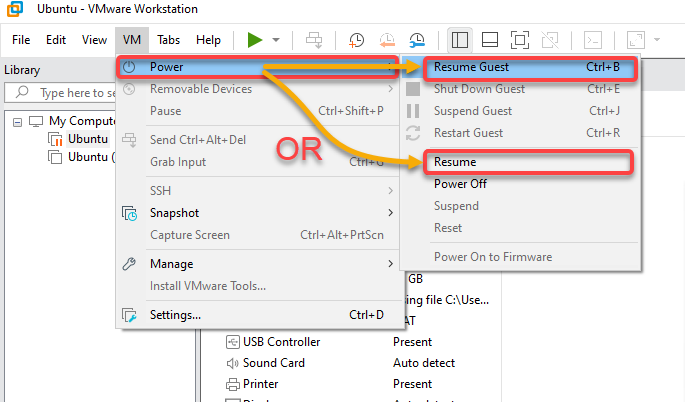The height and width of the screenshot is (402, 685).
Task: Open the View menu
Action: [94, 40]
